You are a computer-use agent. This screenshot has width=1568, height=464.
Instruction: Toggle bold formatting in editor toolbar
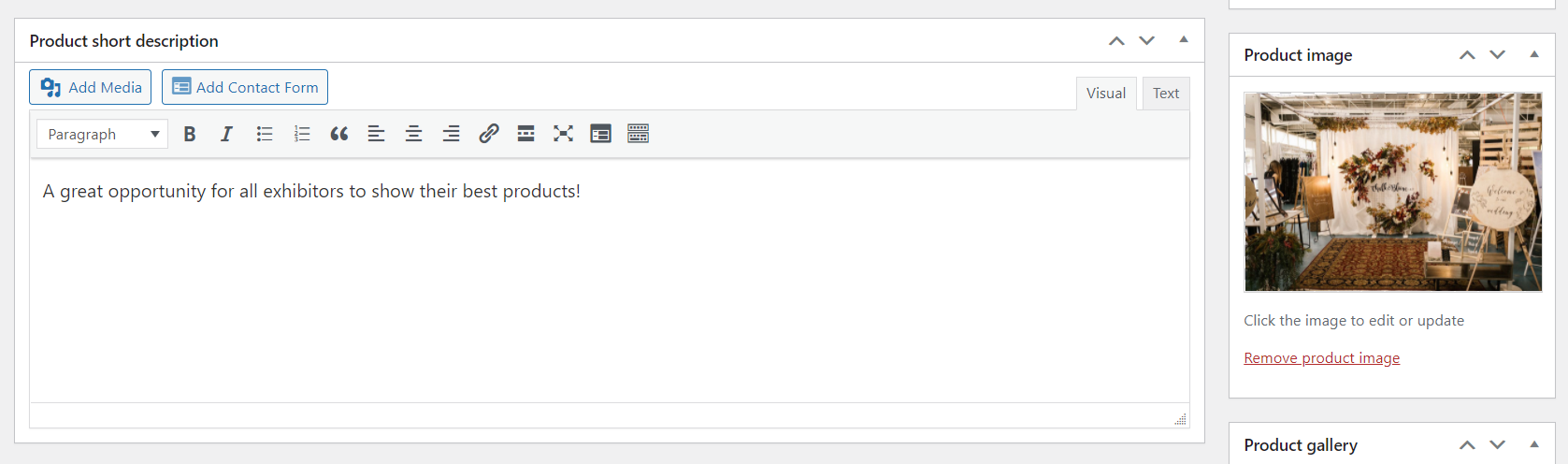[x=190, y=134]
